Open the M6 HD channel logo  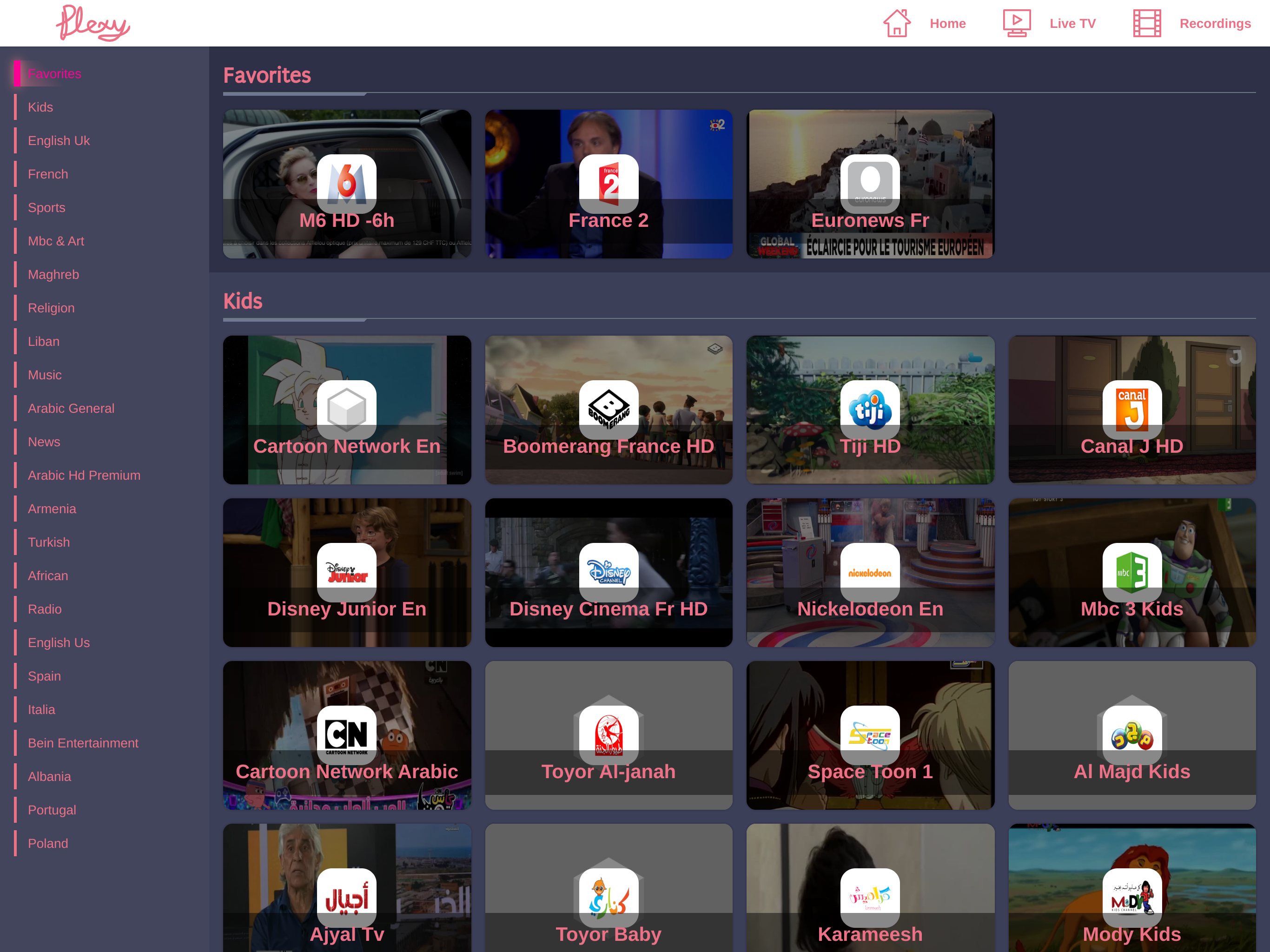(347, 183)
